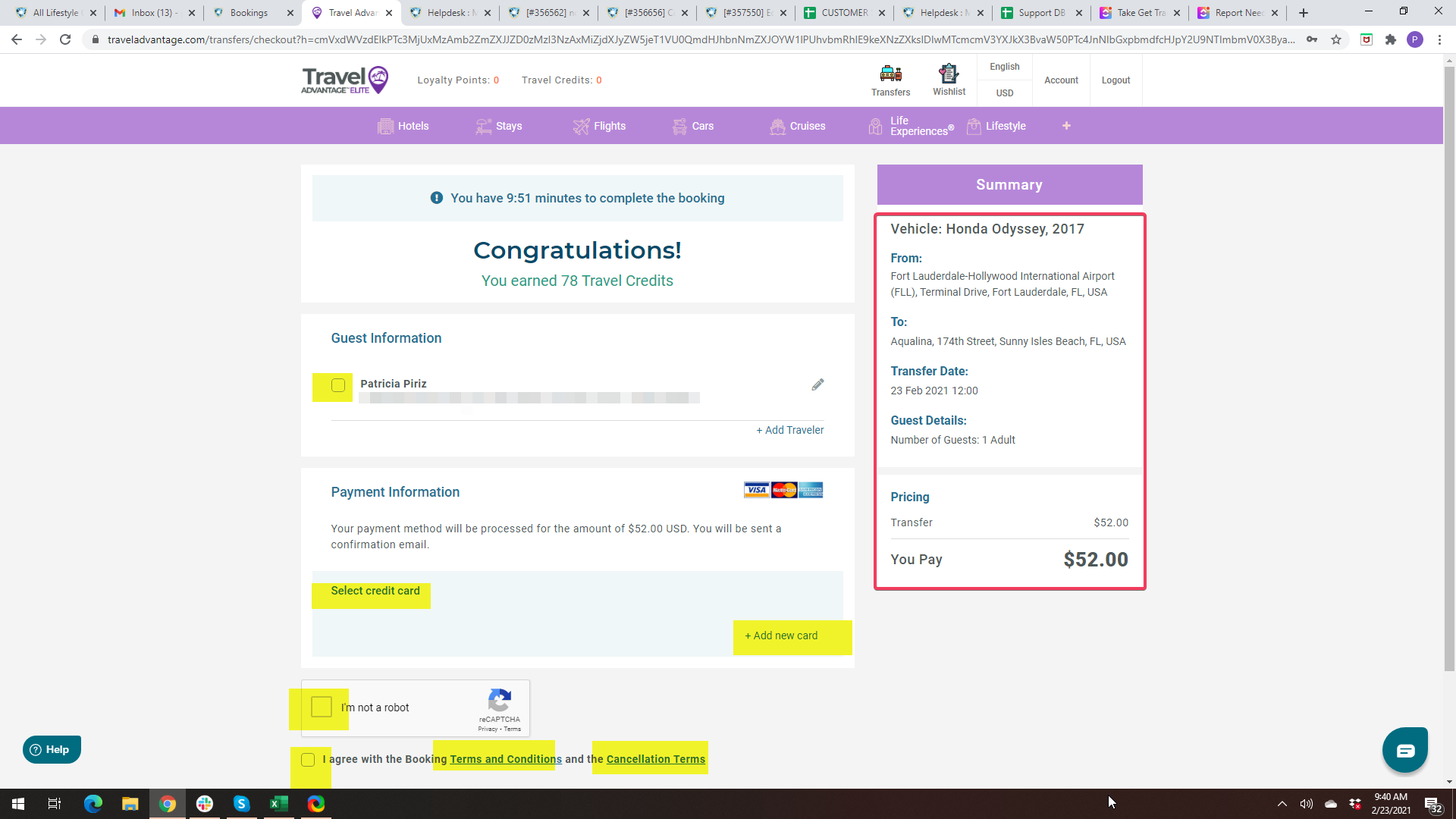Image resolution: width=1456 pixels, height=819 pixels.
Task: Bookmark page with the star icon
Action: [1336, 39]
